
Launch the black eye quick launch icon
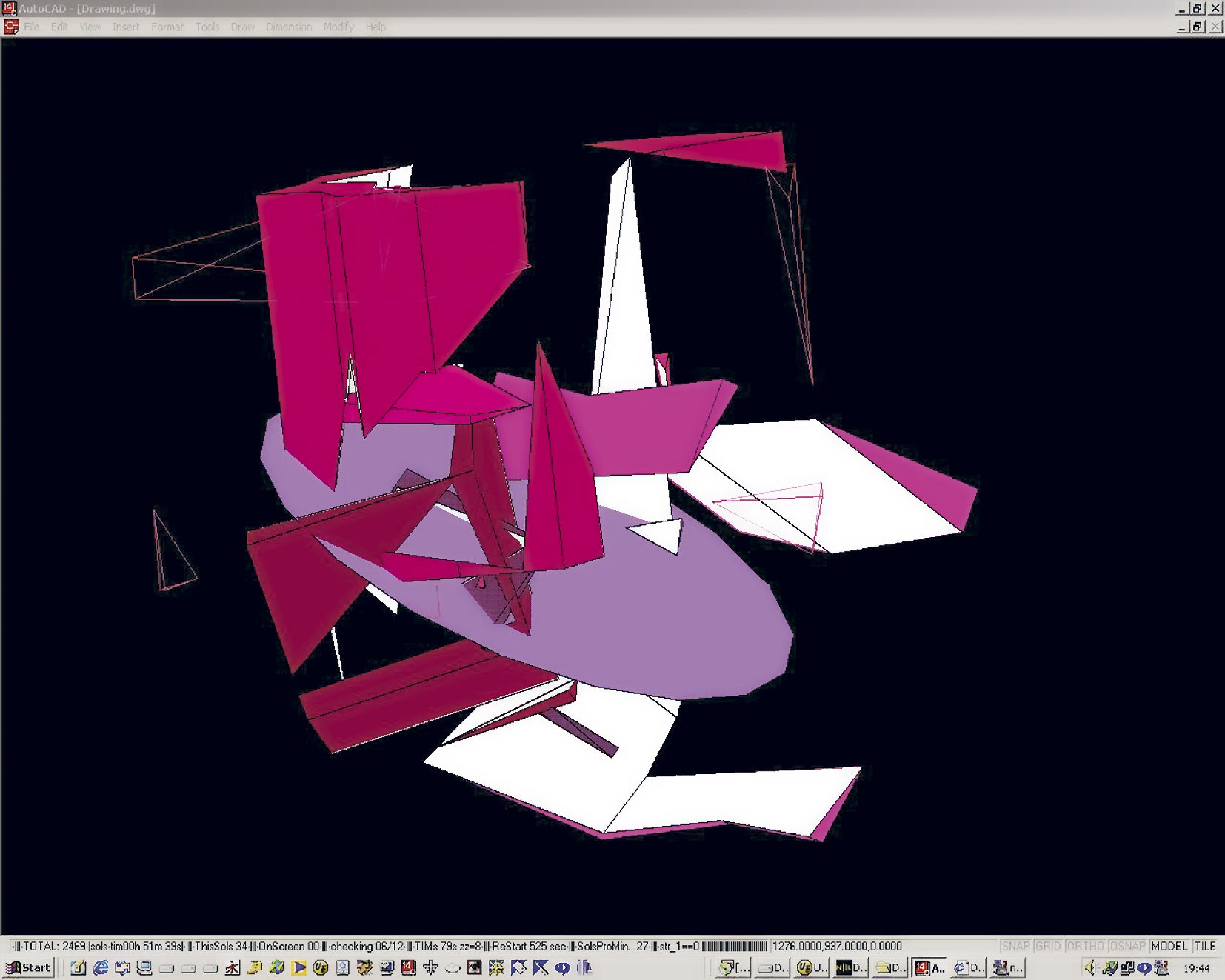pyautogui.click(x=474, y=967)
